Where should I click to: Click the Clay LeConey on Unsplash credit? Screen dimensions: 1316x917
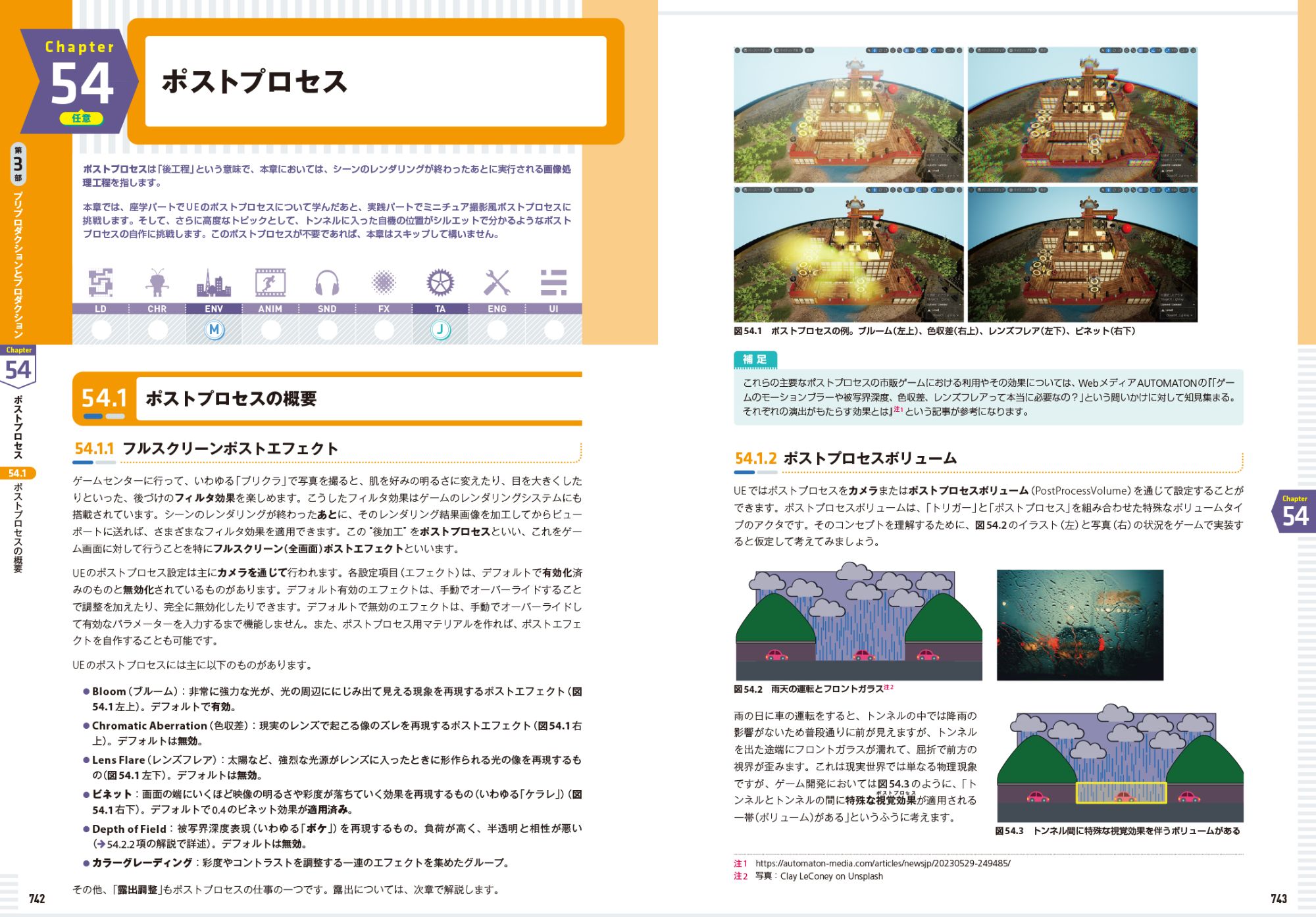pos(831,876)
